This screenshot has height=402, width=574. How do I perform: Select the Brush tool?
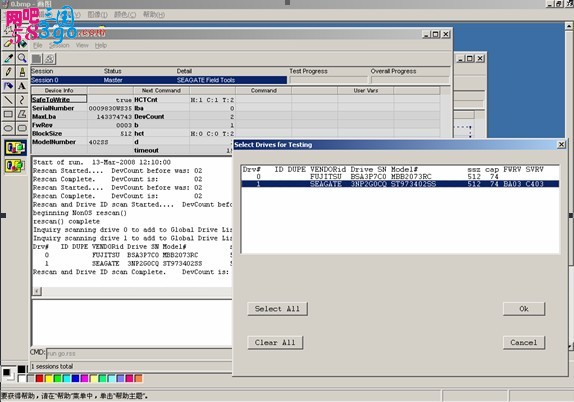pos(22,72)
